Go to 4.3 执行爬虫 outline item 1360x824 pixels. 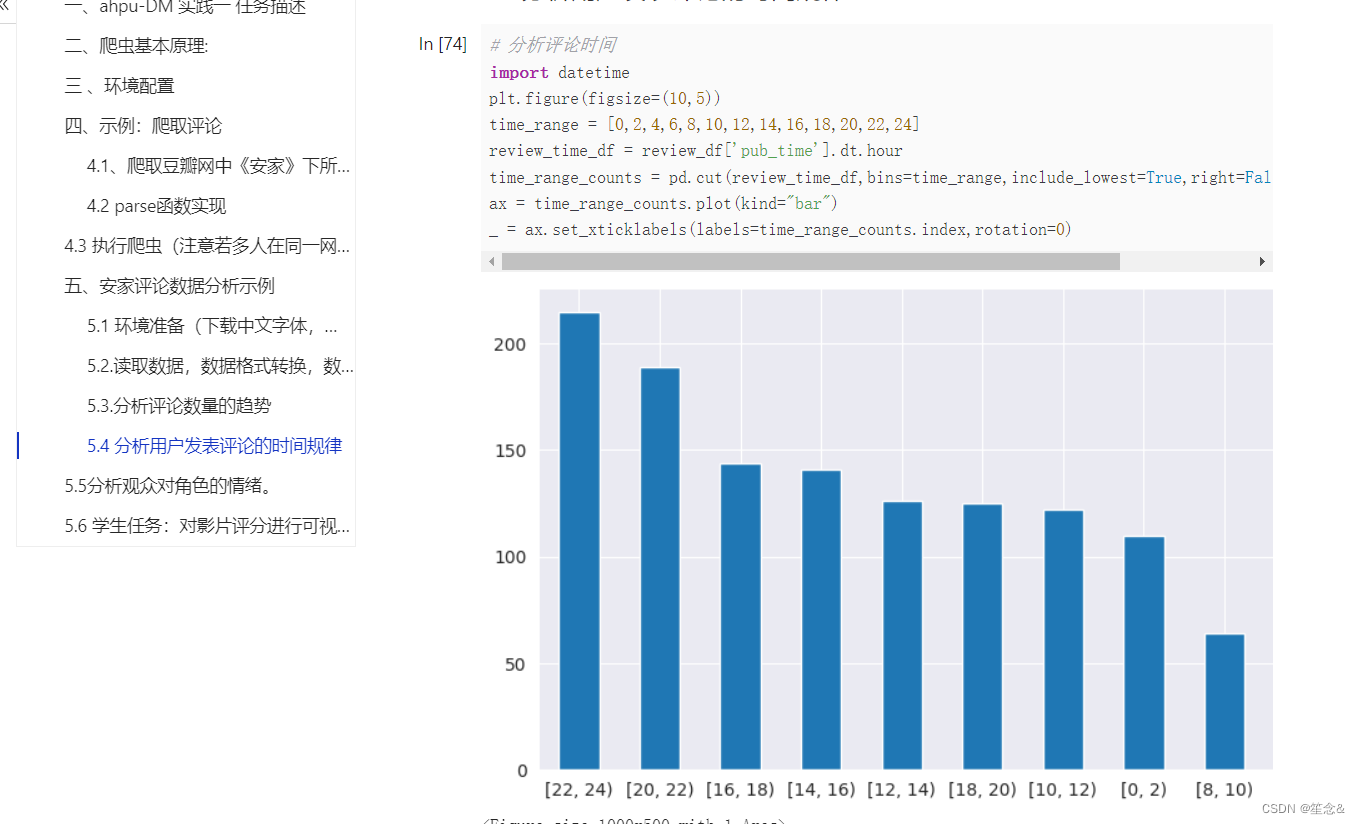pos(207,246)
